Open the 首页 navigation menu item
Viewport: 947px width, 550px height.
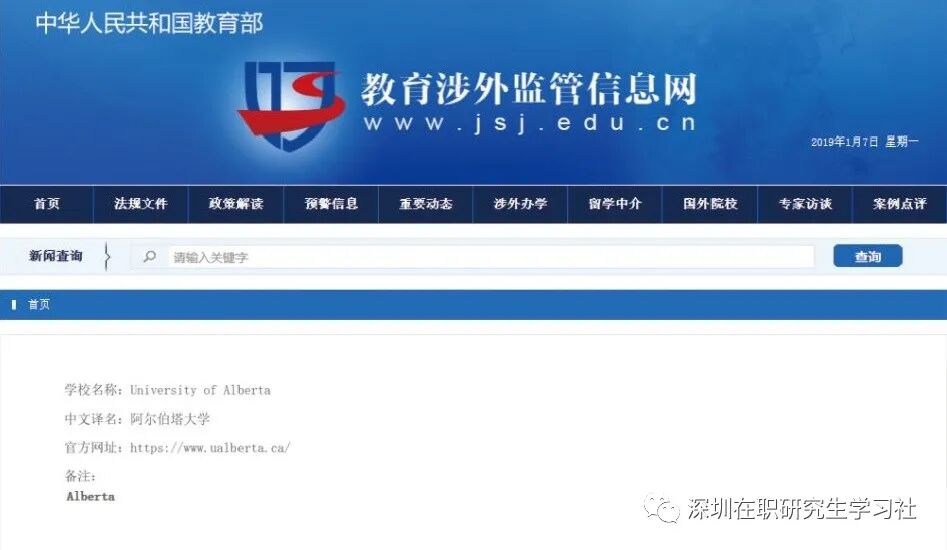coord(47,204)
